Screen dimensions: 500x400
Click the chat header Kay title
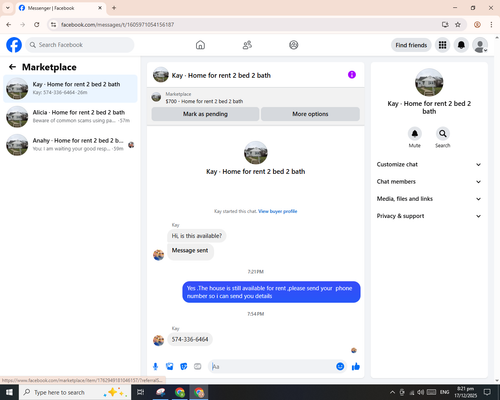pyautogui.click(x=221, y=75)
